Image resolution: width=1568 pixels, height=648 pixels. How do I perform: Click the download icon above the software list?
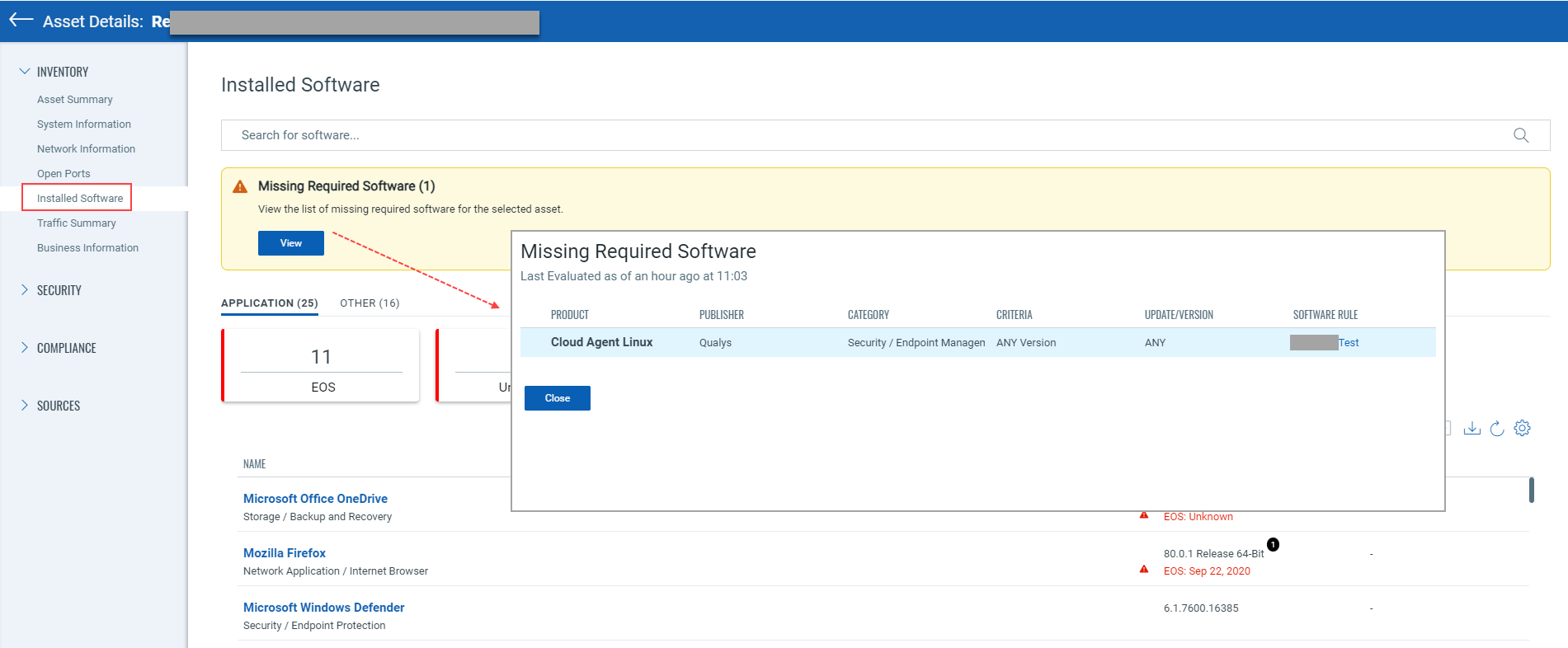pyautogui.click(x=1471, y=428)
